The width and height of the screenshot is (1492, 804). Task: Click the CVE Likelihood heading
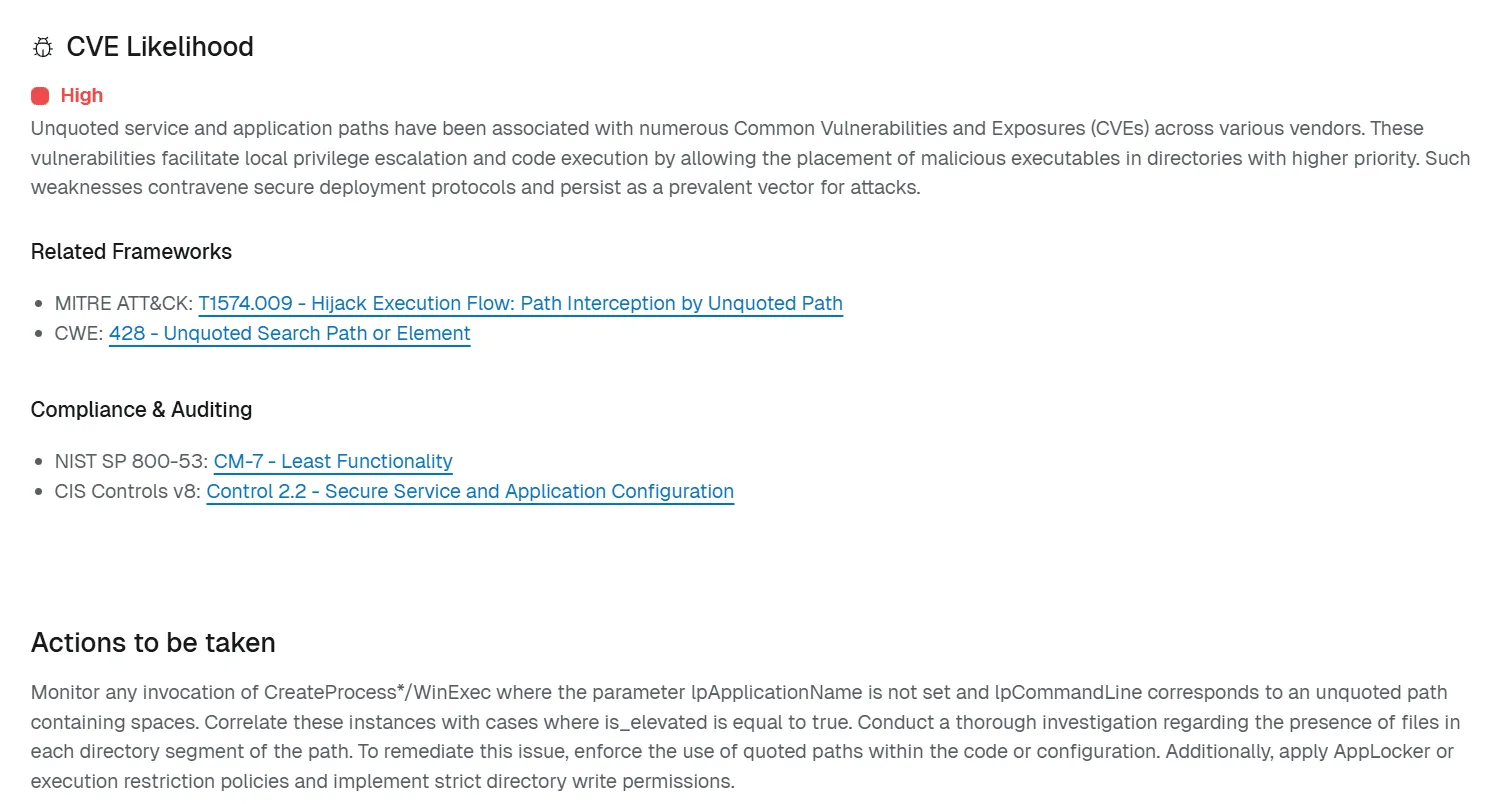160,47
